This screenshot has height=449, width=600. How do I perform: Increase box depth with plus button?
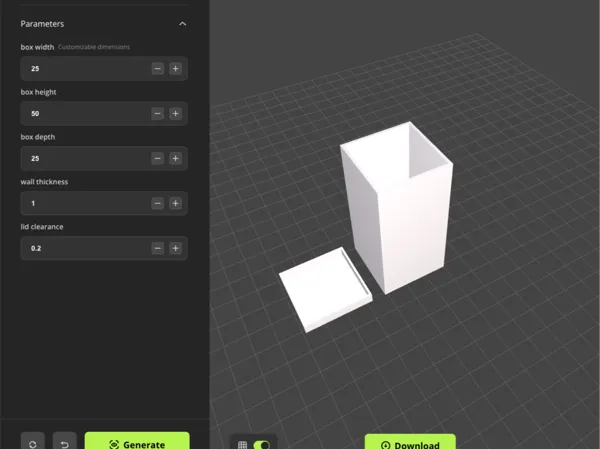[176, 158]
